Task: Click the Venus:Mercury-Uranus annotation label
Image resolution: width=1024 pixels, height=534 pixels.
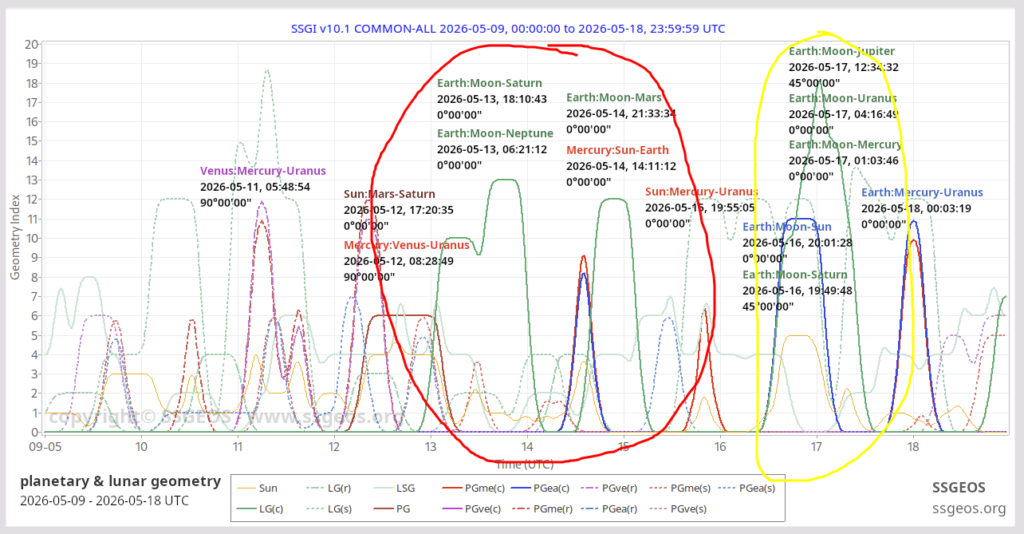Action: [263, 170]
